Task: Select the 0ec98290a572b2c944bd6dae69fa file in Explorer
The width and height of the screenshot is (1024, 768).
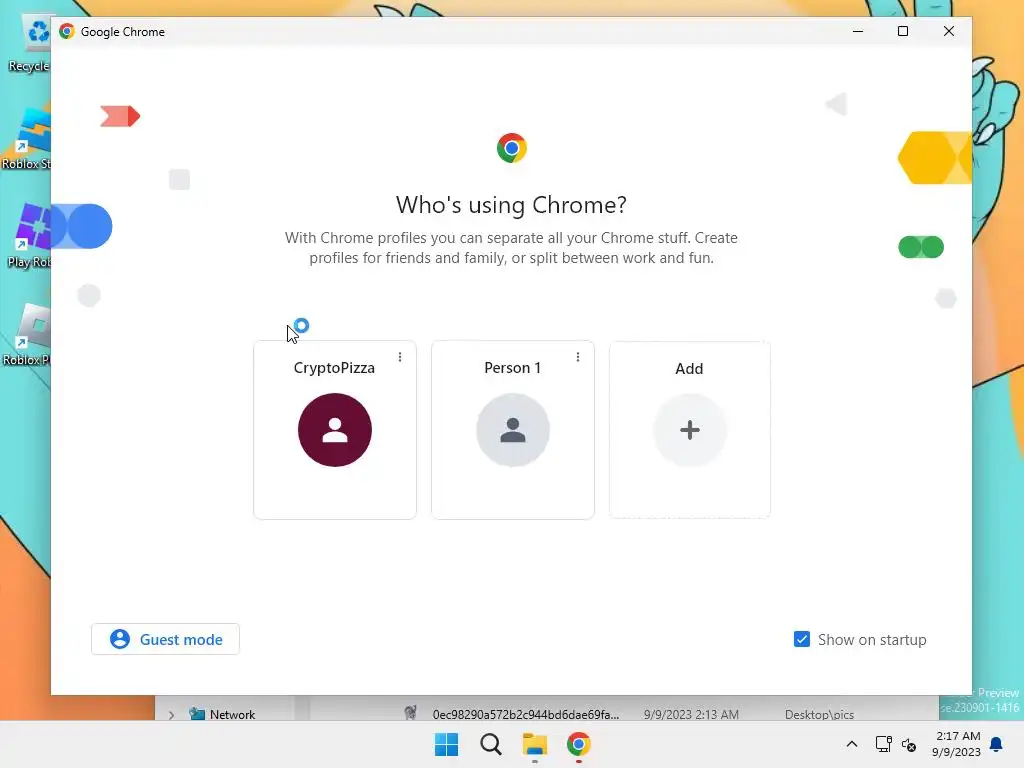Action: 526,714
